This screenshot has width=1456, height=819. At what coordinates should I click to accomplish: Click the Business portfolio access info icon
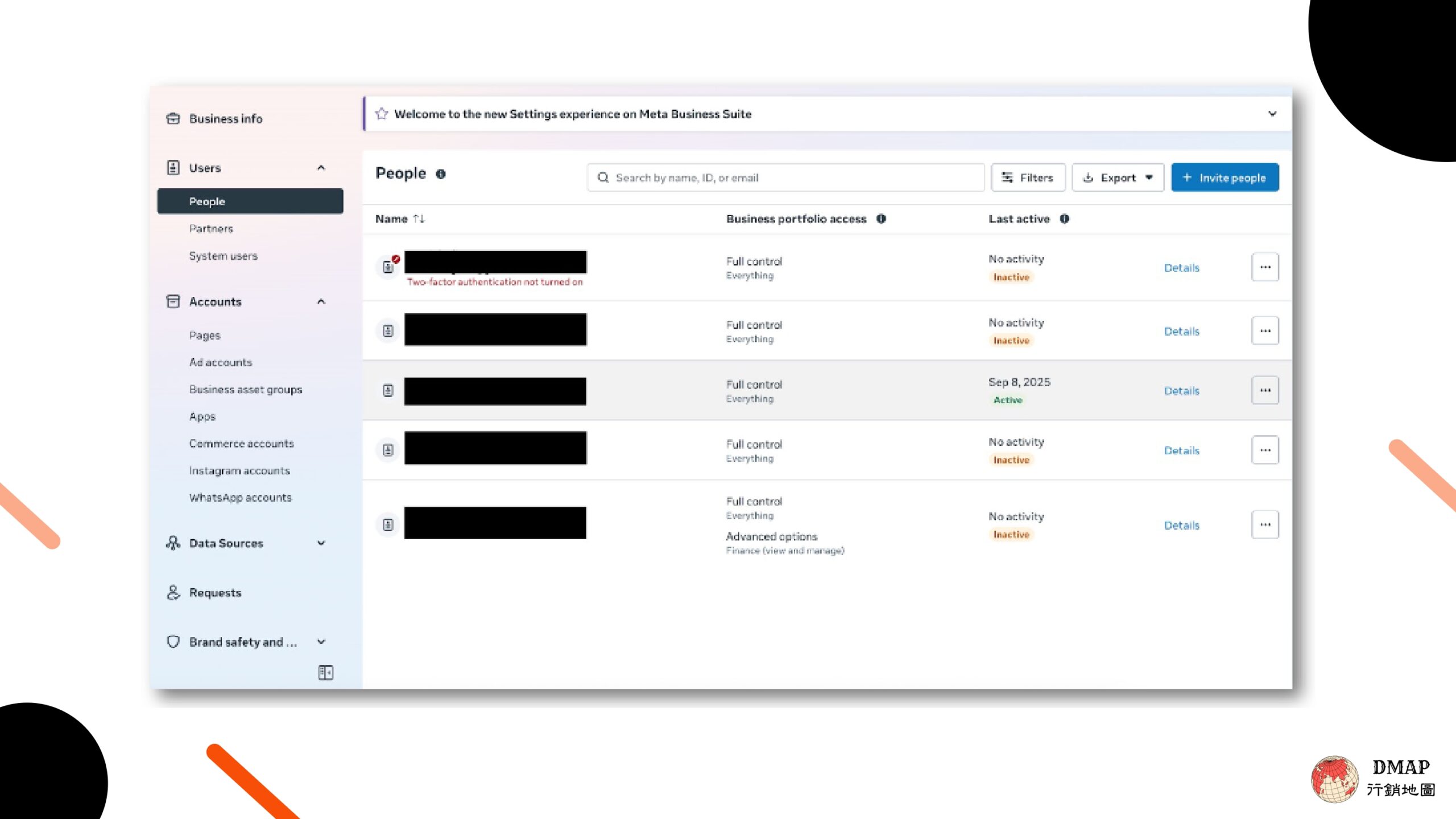(881, 219)
